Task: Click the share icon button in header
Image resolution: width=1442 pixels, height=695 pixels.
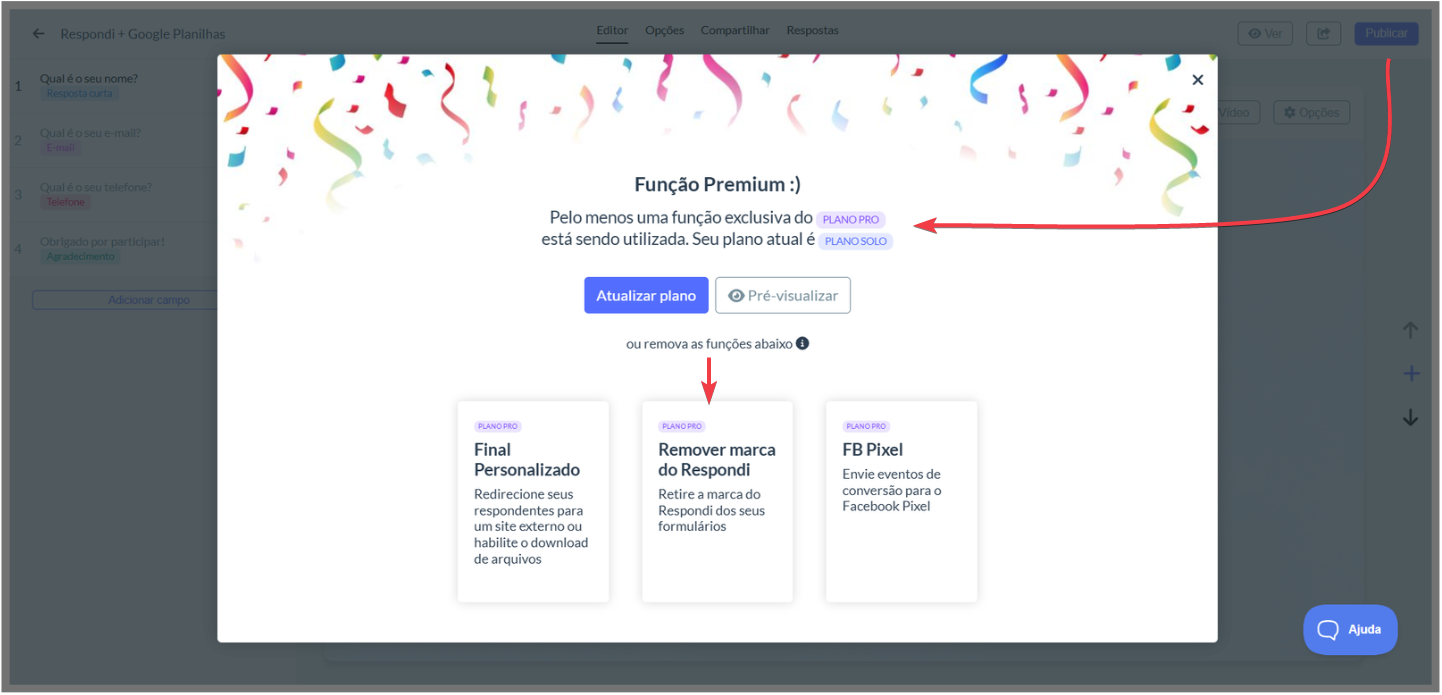Action: click(1323, 33)
